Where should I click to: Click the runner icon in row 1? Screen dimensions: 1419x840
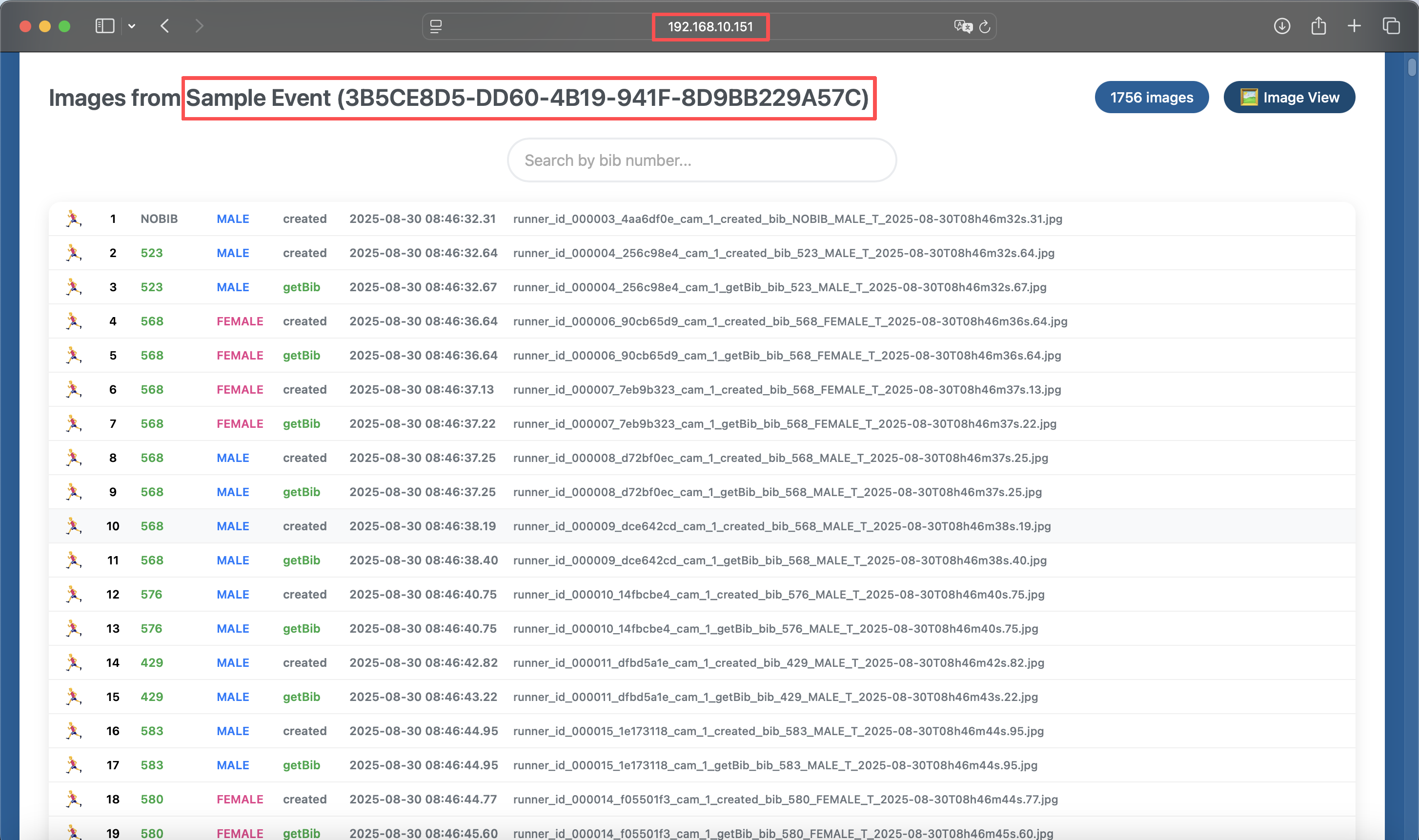click(74, 219)
